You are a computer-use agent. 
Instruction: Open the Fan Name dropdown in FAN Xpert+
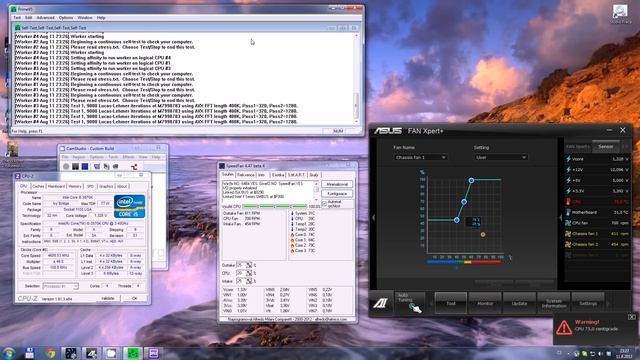tap(420, 157)
